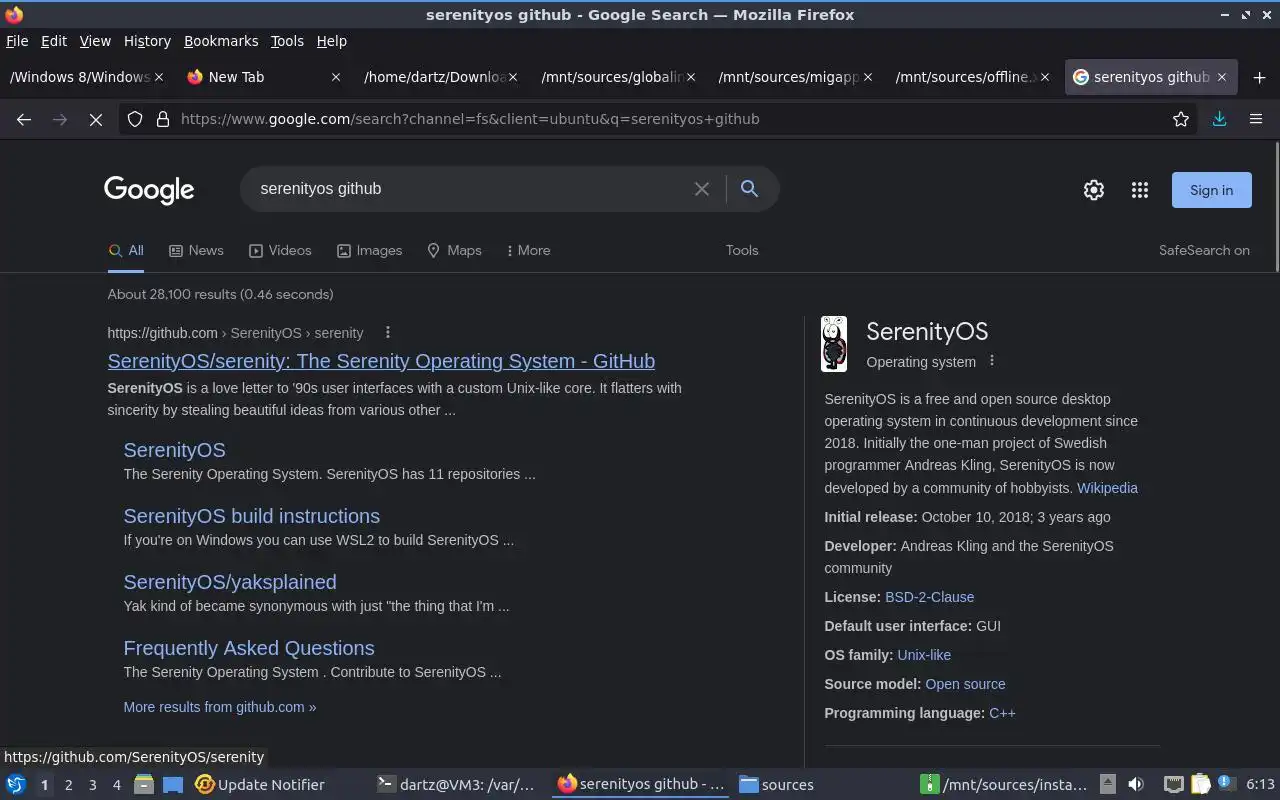Image resolution: width=1280 pixels, height=800 pixels.
Task: Switch to virtual desktop 3
Action: [93, 785]
